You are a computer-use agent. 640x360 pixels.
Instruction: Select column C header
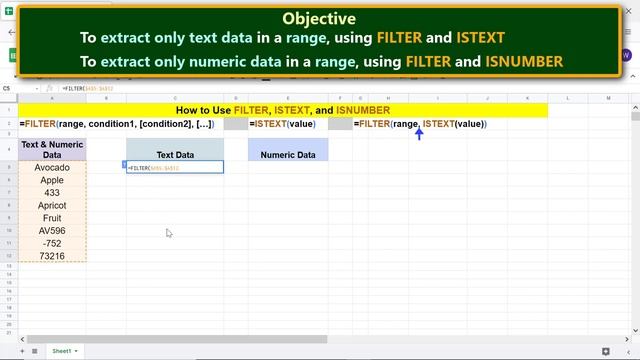(175, 98)
